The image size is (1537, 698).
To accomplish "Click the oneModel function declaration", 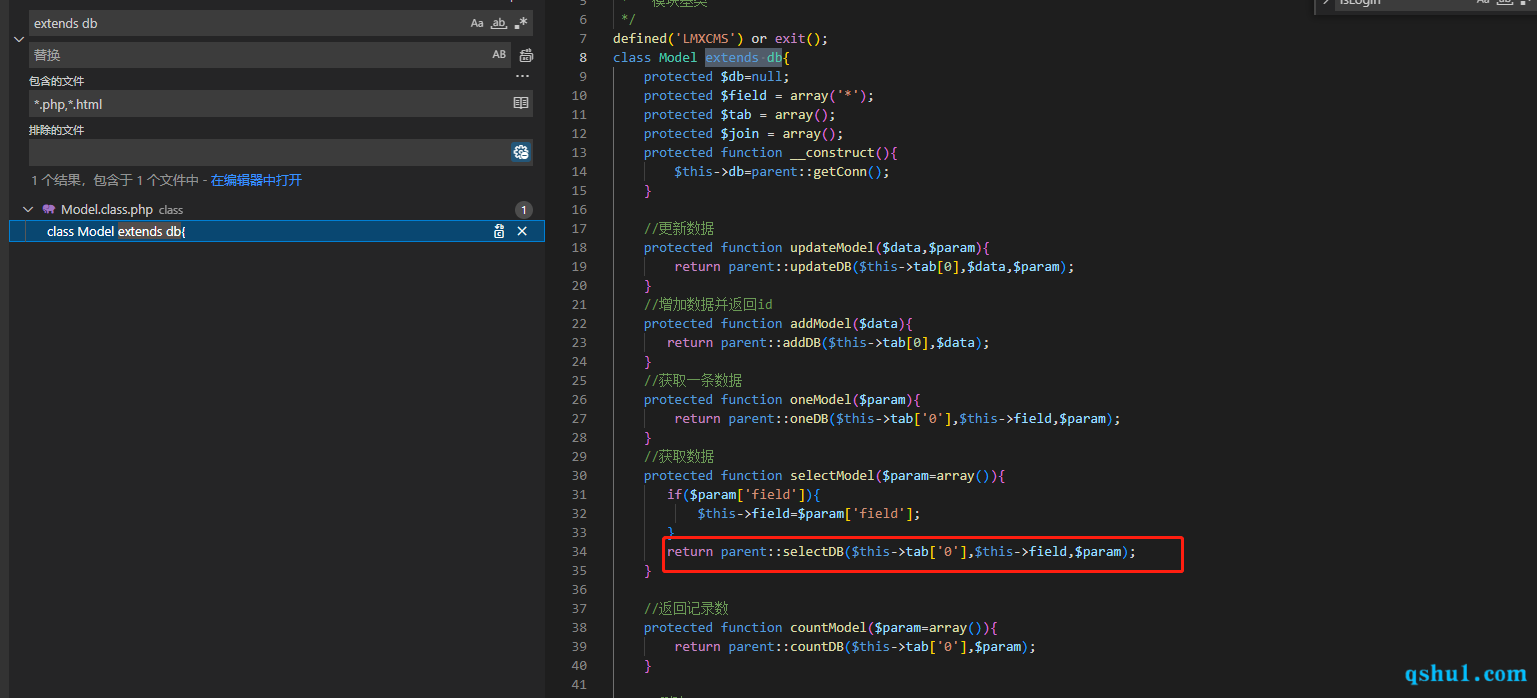I will pos(782,400).
